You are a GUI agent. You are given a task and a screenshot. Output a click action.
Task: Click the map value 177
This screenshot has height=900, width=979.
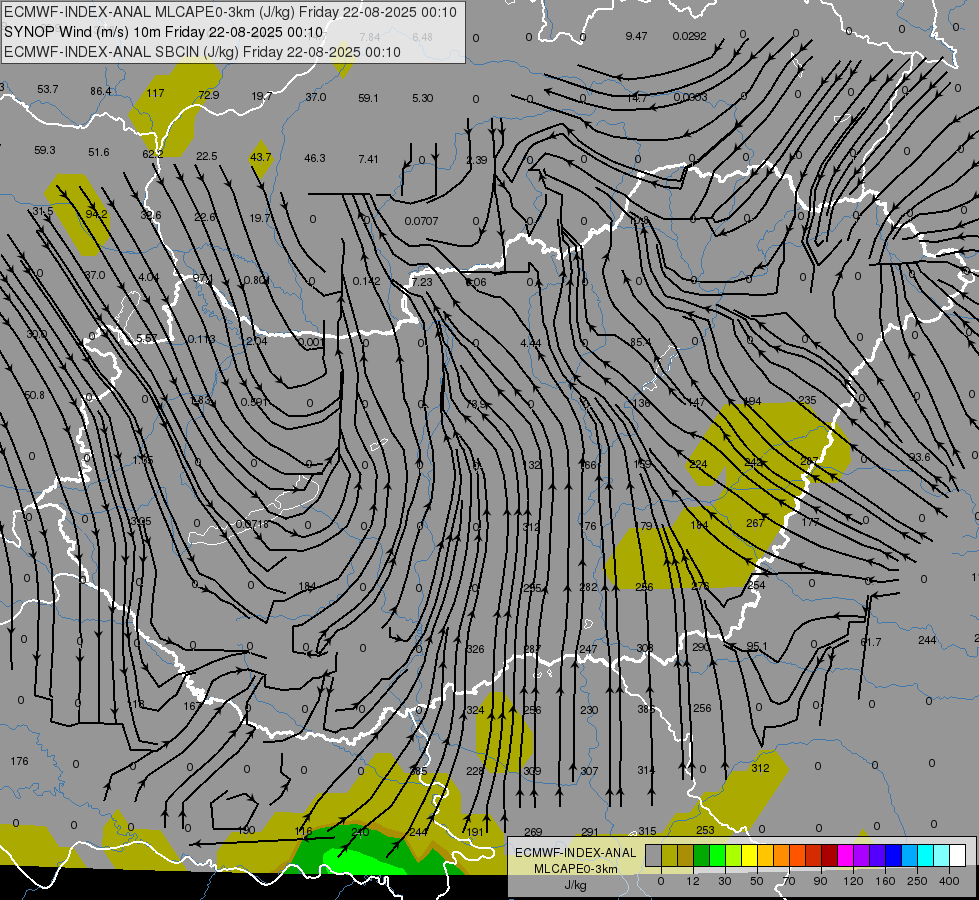[810, 522]
